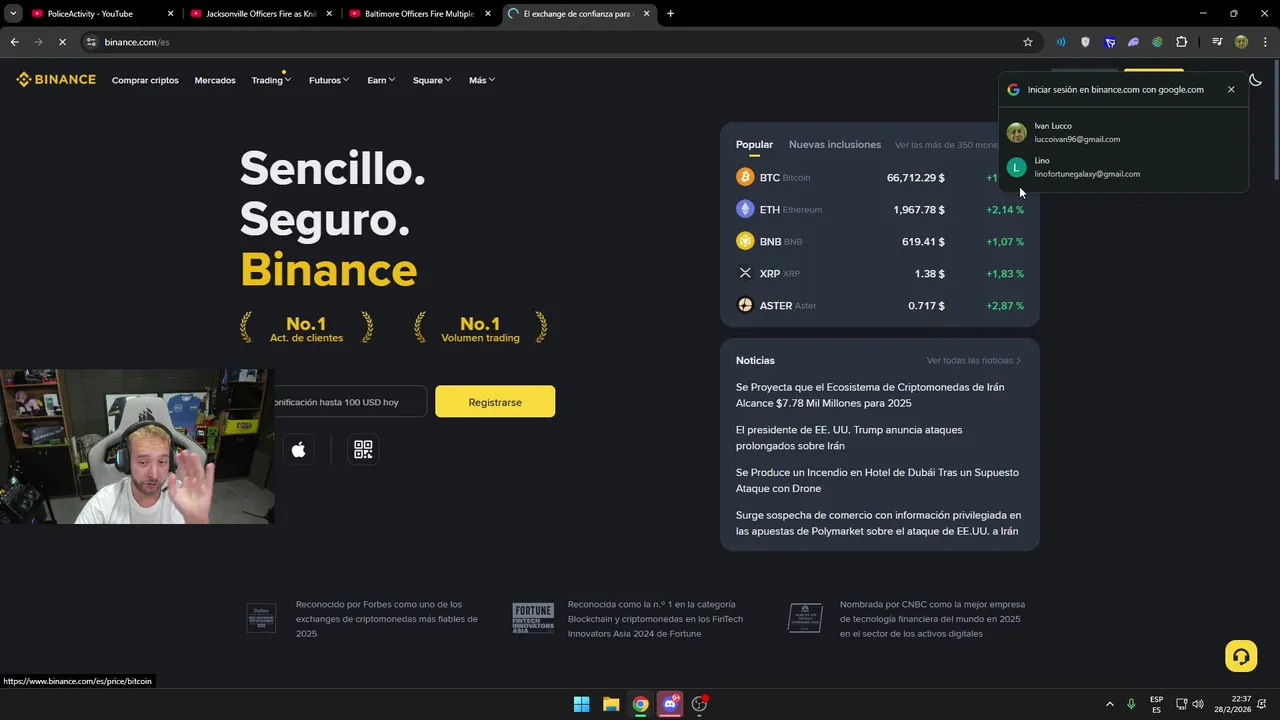Open the Chrome extensions puzzle icon
This screenshot has width=1280, height=720.
[1181, 42]
